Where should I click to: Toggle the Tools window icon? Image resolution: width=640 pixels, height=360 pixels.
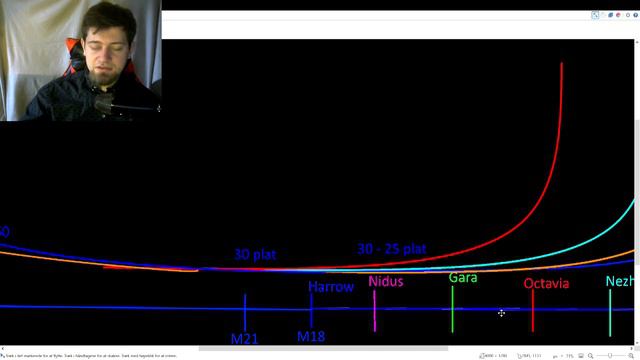(x=595, y=15)
